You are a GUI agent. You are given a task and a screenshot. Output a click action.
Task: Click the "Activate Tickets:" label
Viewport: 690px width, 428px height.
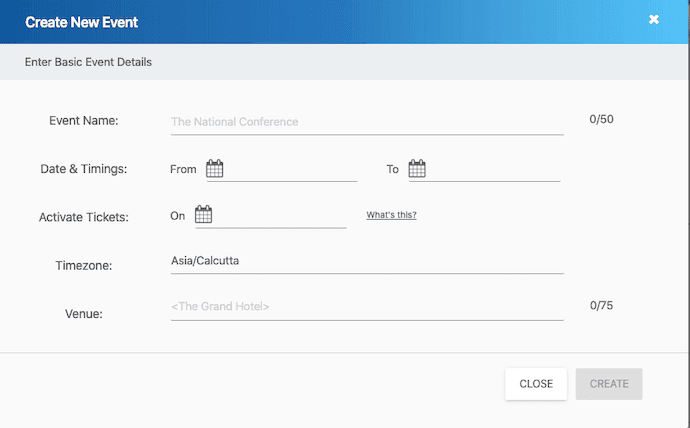[x=84, y=217]
